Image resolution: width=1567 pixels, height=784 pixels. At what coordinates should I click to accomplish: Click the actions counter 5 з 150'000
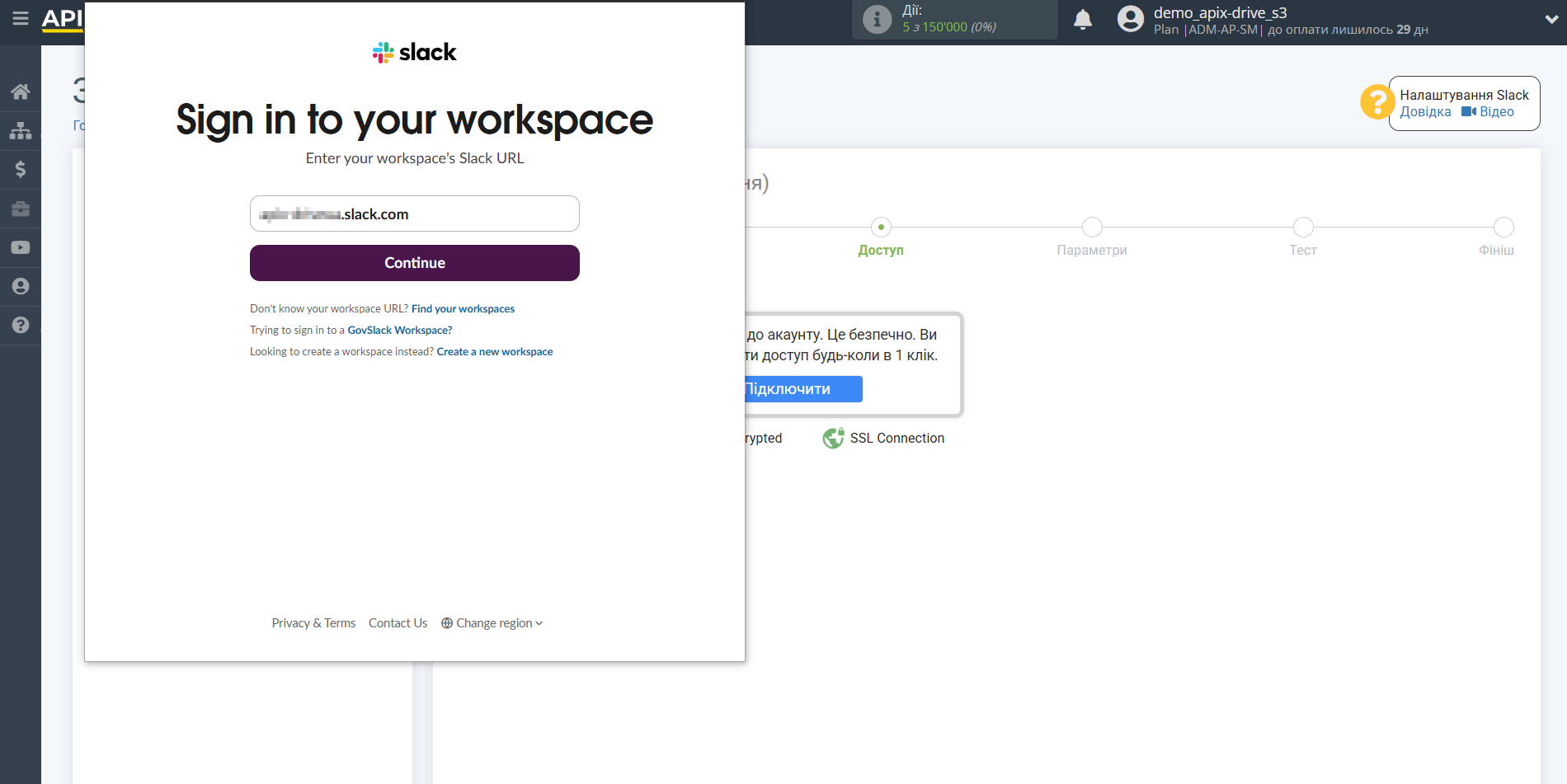click(x=948, y=27)
